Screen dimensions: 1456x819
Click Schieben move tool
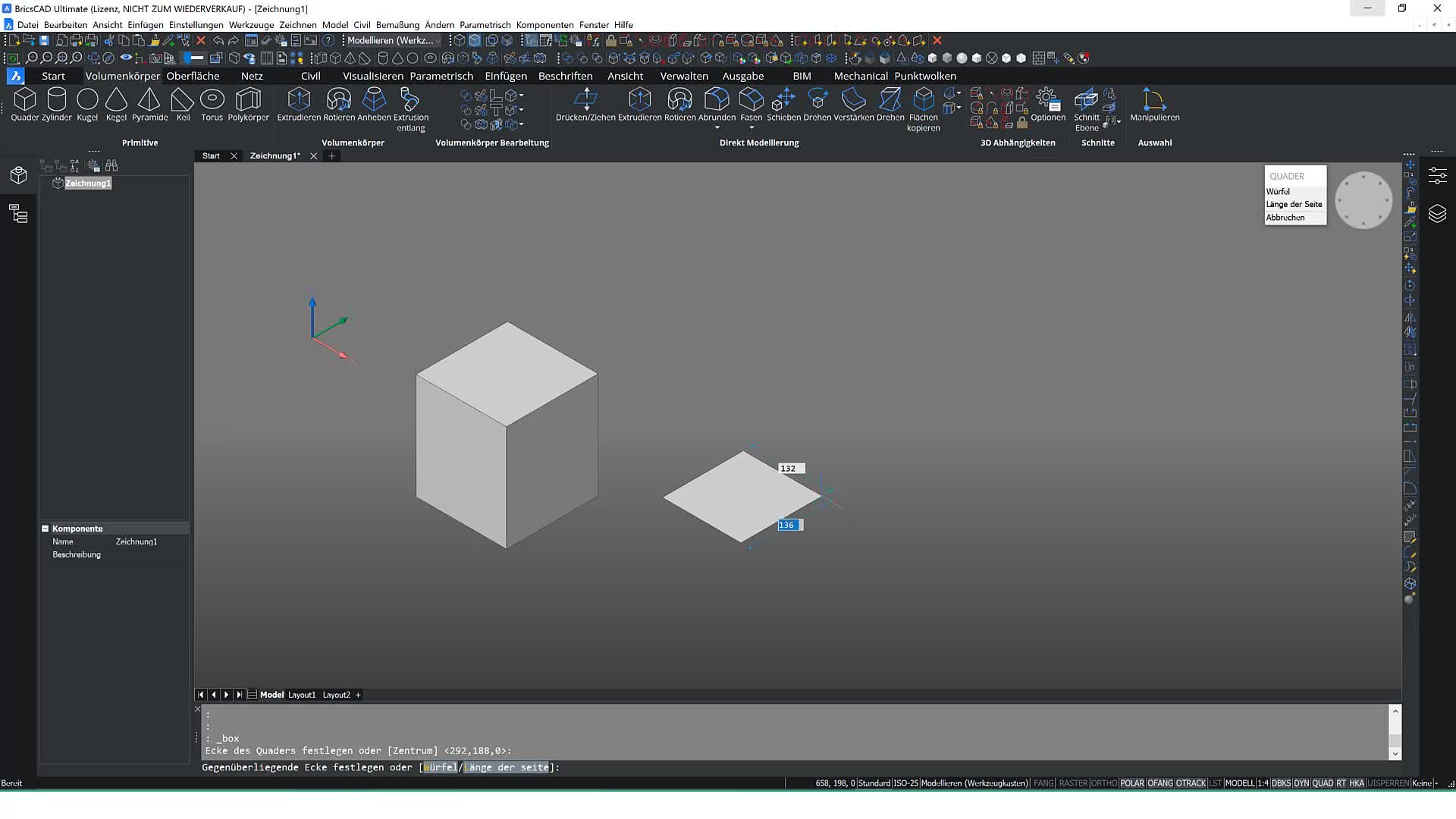point(783,105)
